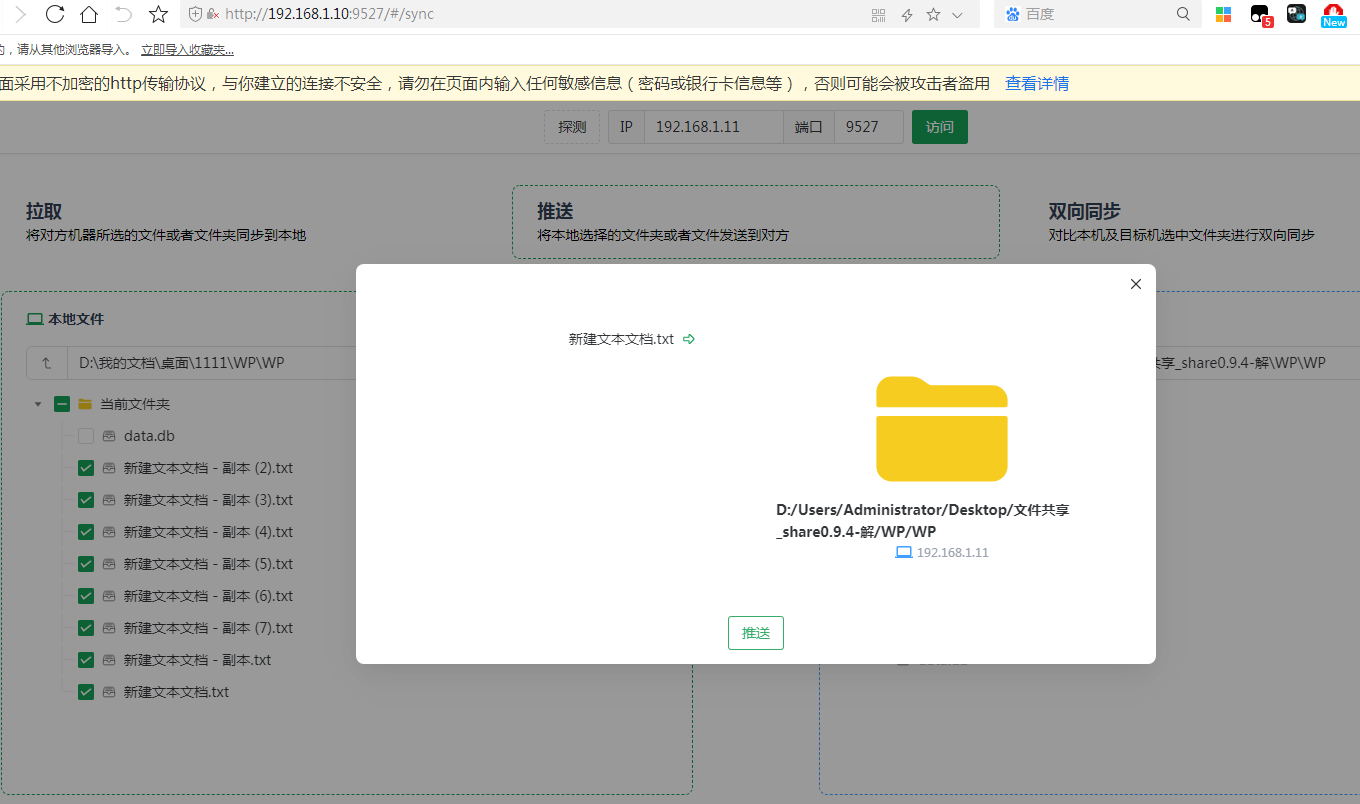Image resolution: width=1360 pixels, height=804 pixels.
Task: Open address bar dropdown chevron
Action: click(957, 15)
